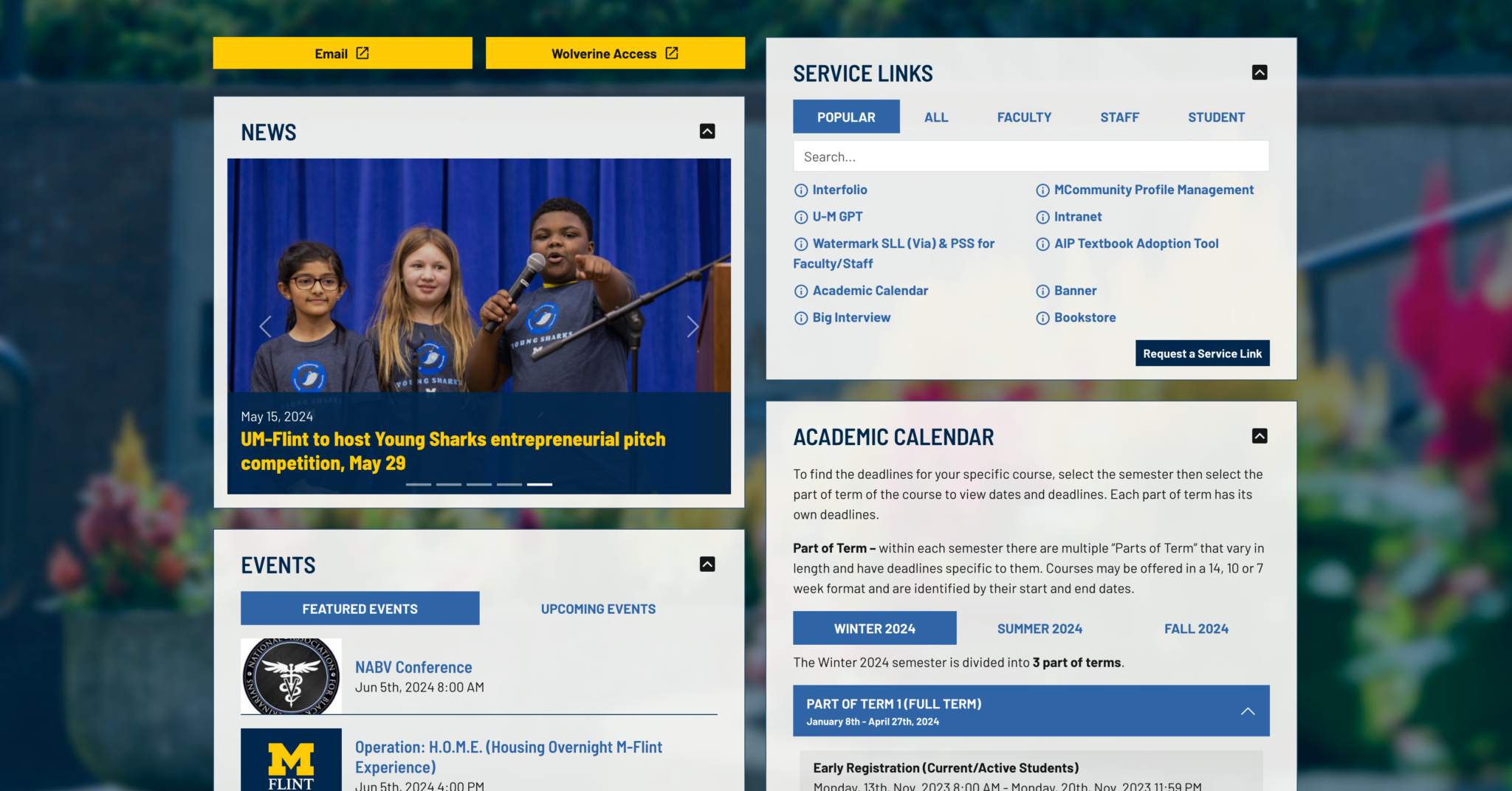
Task: Select the Summer 2024 semester tab
Action: pos(1039,628)
